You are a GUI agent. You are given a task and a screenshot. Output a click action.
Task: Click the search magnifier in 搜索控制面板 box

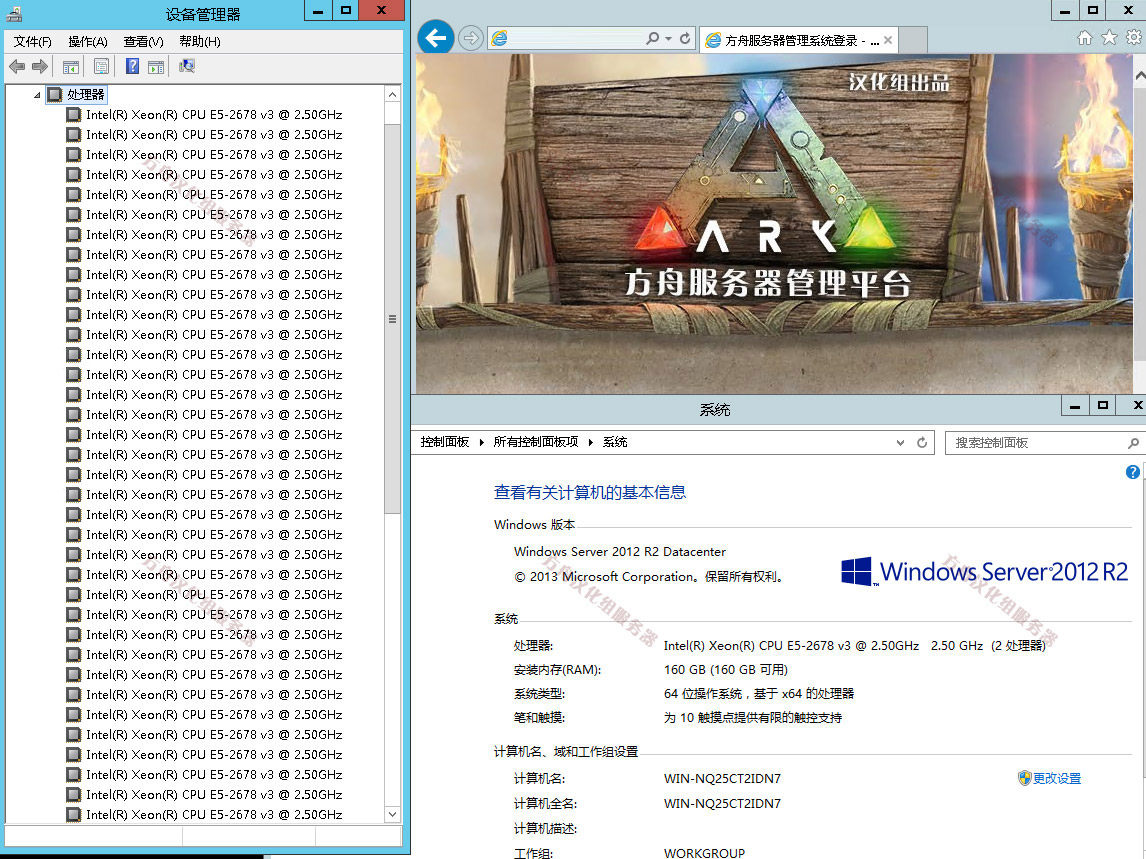click(x=1133, y=443)
